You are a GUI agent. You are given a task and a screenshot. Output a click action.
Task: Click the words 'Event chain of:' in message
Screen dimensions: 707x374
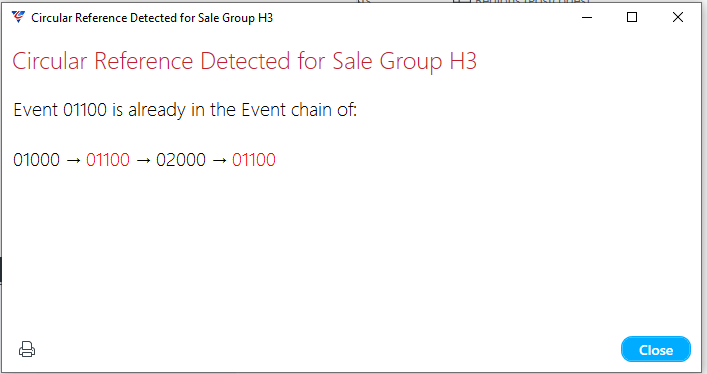point(299,110)
